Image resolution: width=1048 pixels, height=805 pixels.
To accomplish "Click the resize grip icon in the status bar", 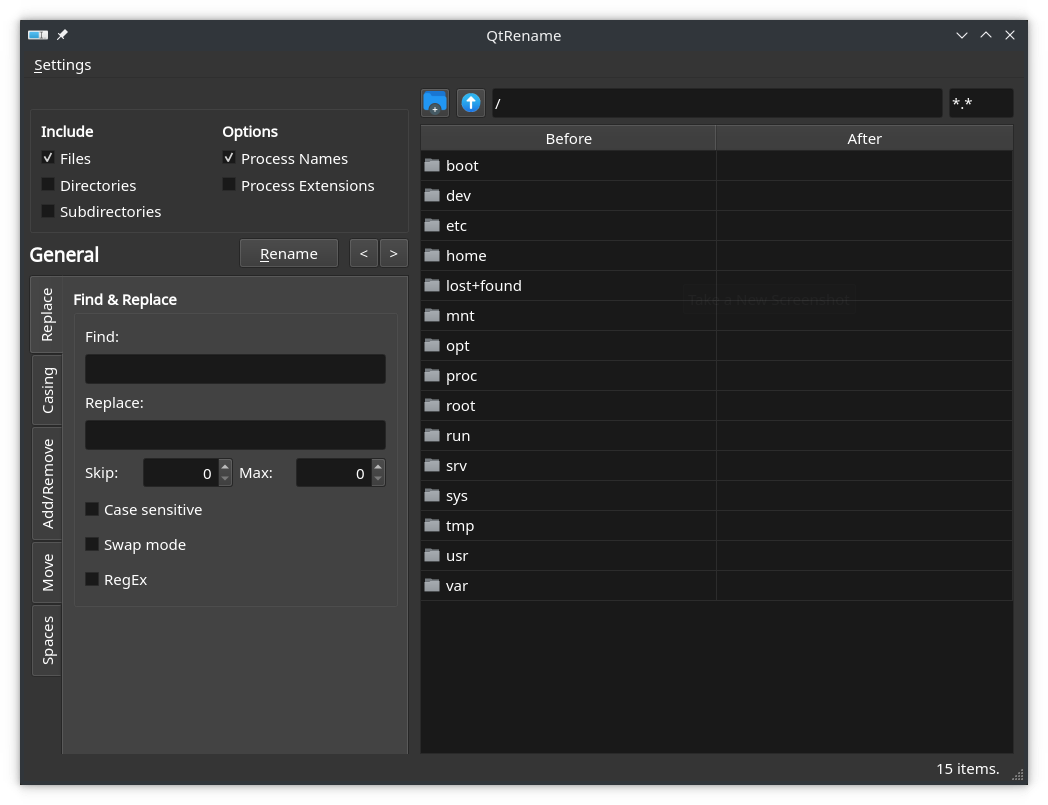I will pyautogui.click(x=1018, y=774).
